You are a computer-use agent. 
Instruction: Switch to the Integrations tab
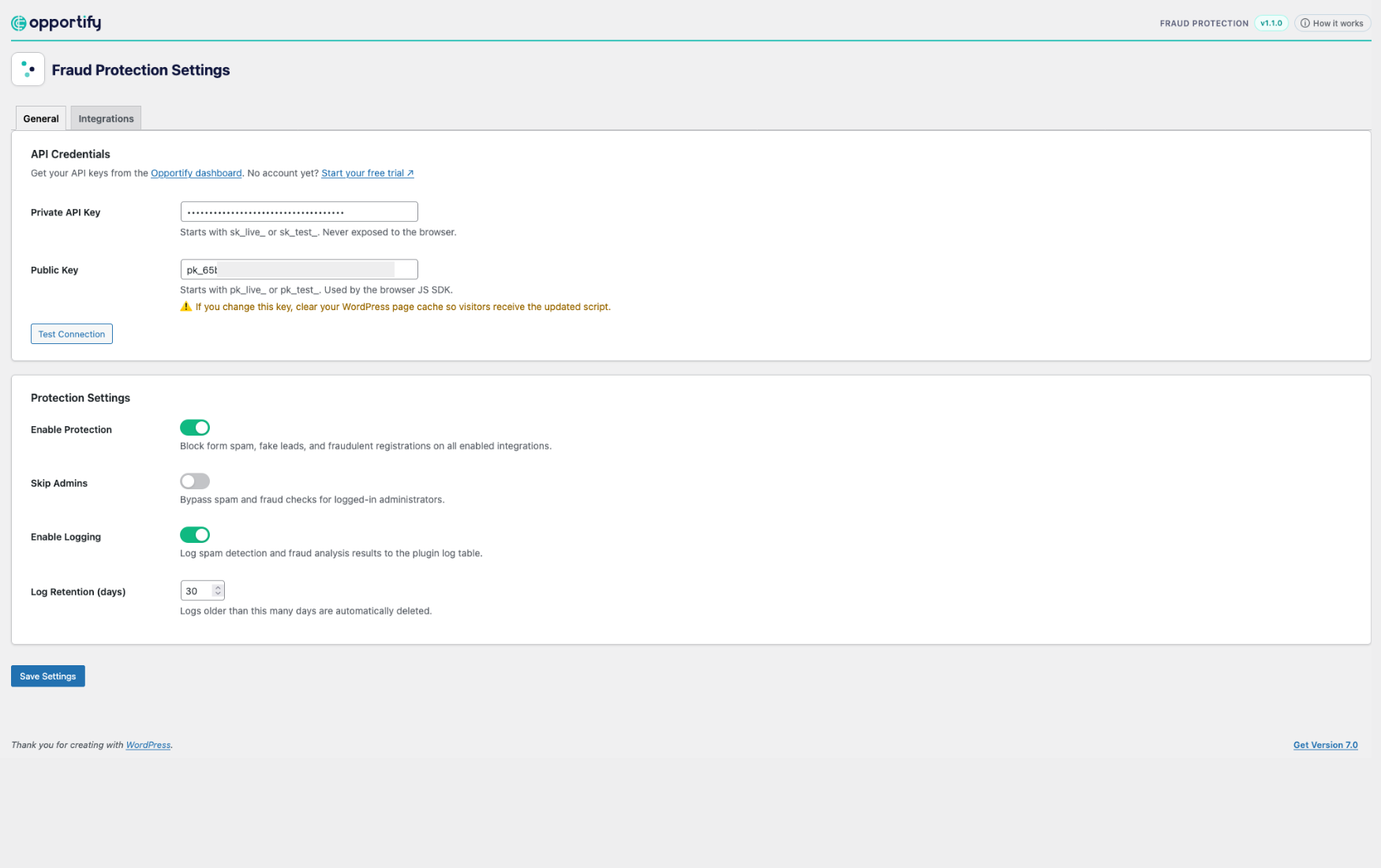point(106,118)
